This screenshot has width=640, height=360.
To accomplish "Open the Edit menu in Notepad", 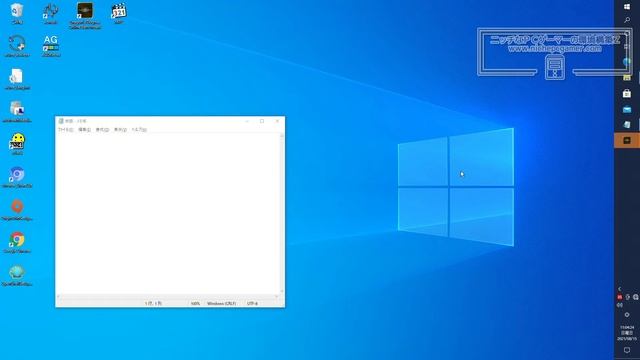I will coord(84,129).
